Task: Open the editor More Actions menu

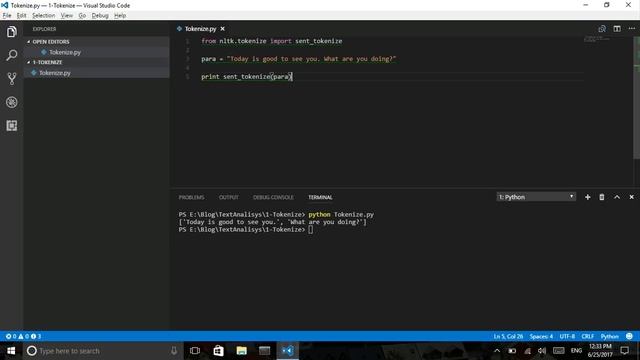Action: 632,29
